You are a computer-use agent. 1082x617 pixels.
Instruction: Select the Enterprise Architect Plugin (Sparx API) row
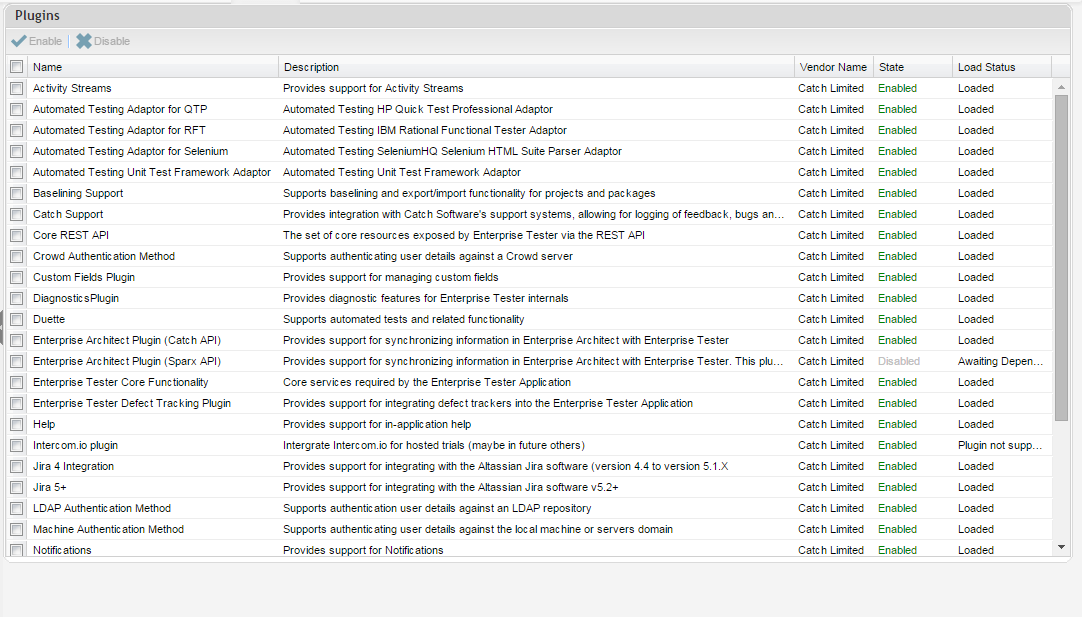click(127, 361)
